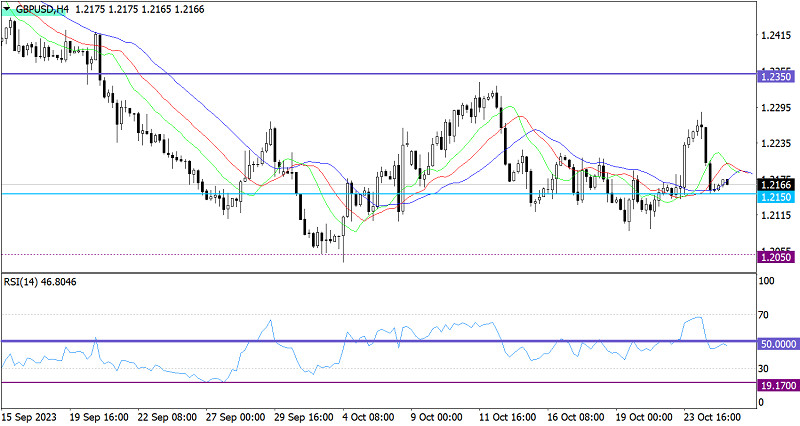Click the current price 1.2166 tag
Screen dimensions: 800x426
[776, 184]
